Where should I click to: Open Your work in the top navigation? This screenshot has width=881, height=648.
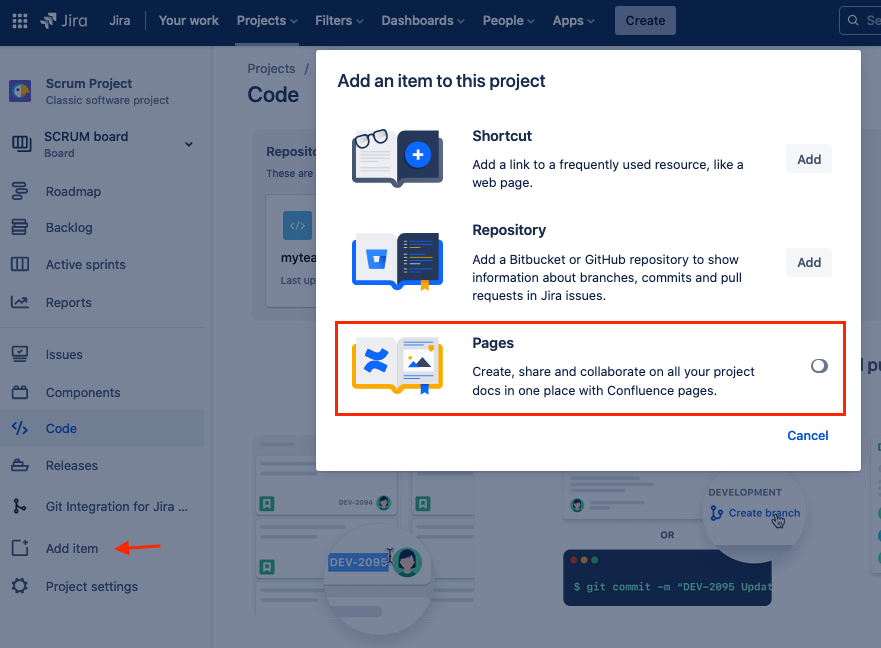[189, 21]
